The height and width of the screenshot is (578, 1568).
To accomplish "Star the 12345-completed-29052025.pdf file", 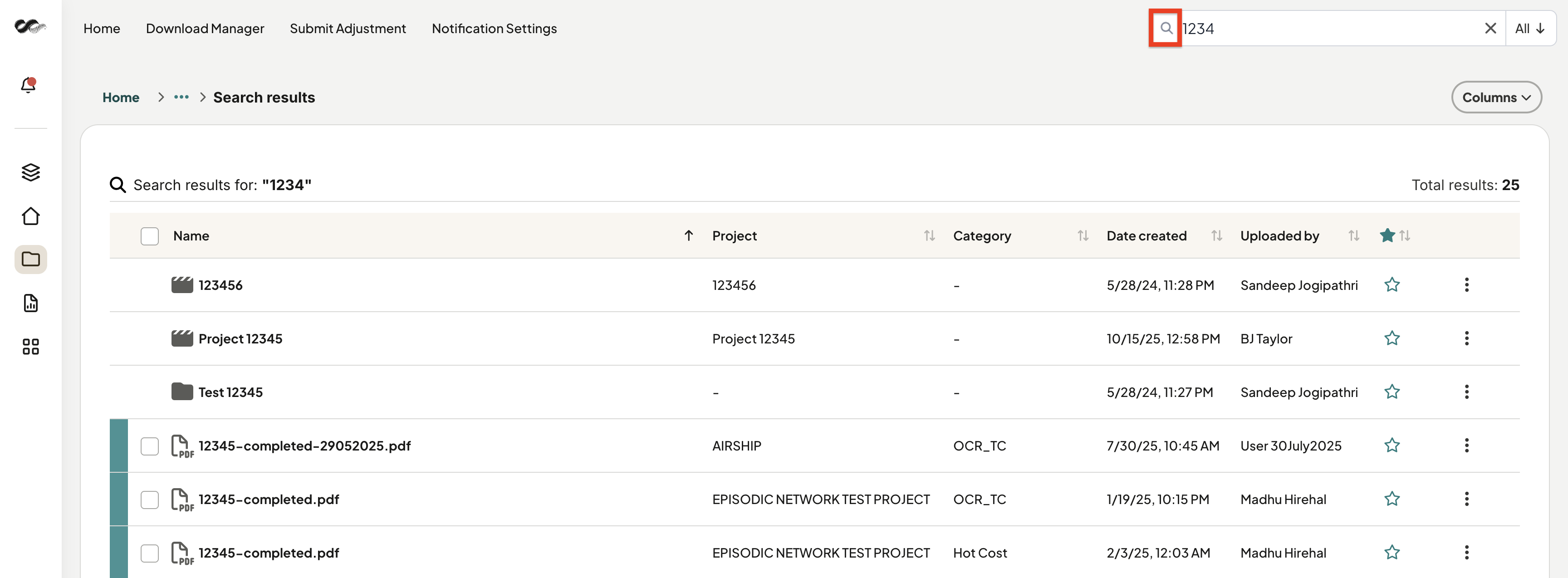I will pos(1392,446).
